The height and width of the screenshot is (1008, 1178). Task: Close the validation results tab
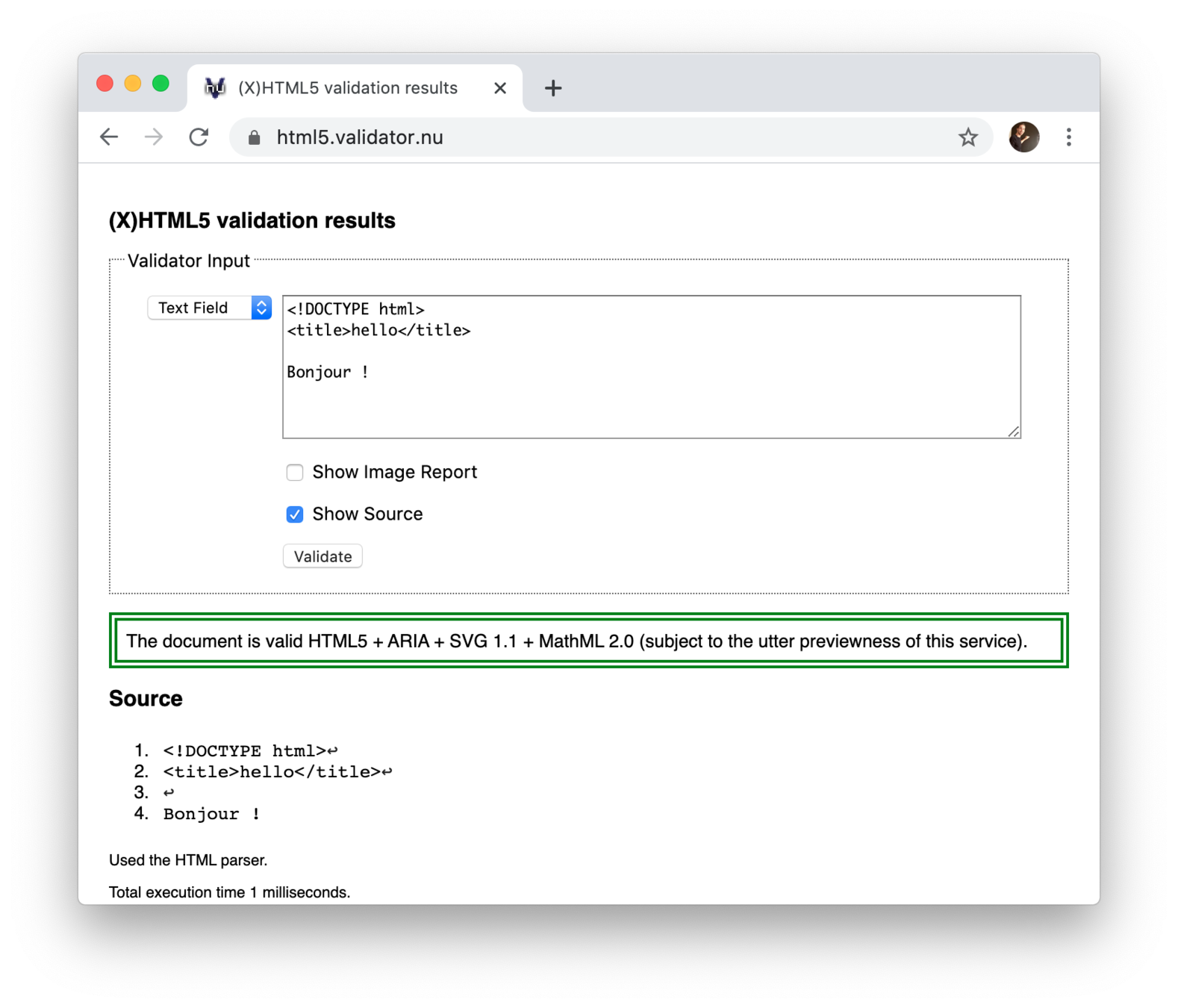coord(500,88)
